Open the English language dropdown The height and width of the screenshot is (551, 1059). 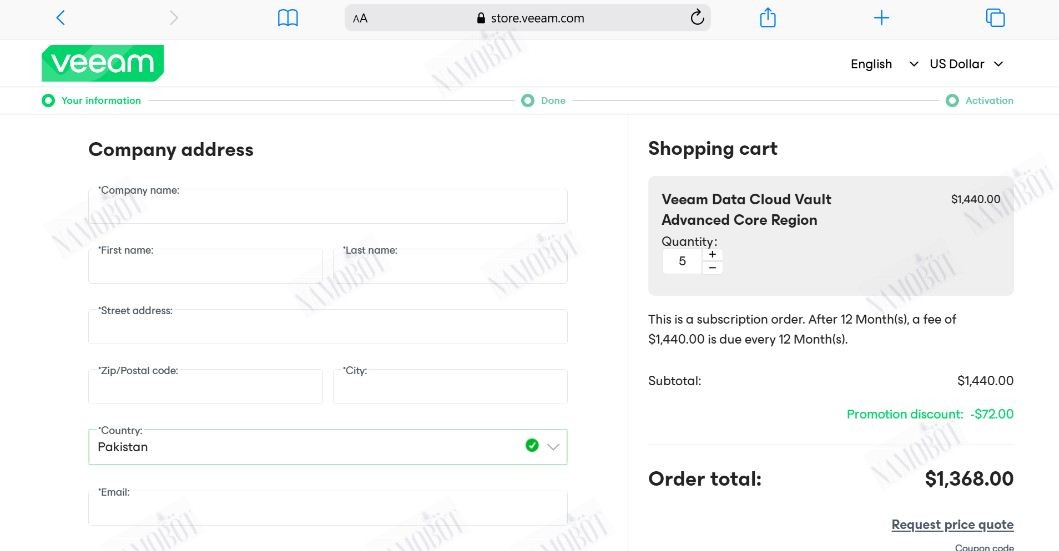click(884, 63)
